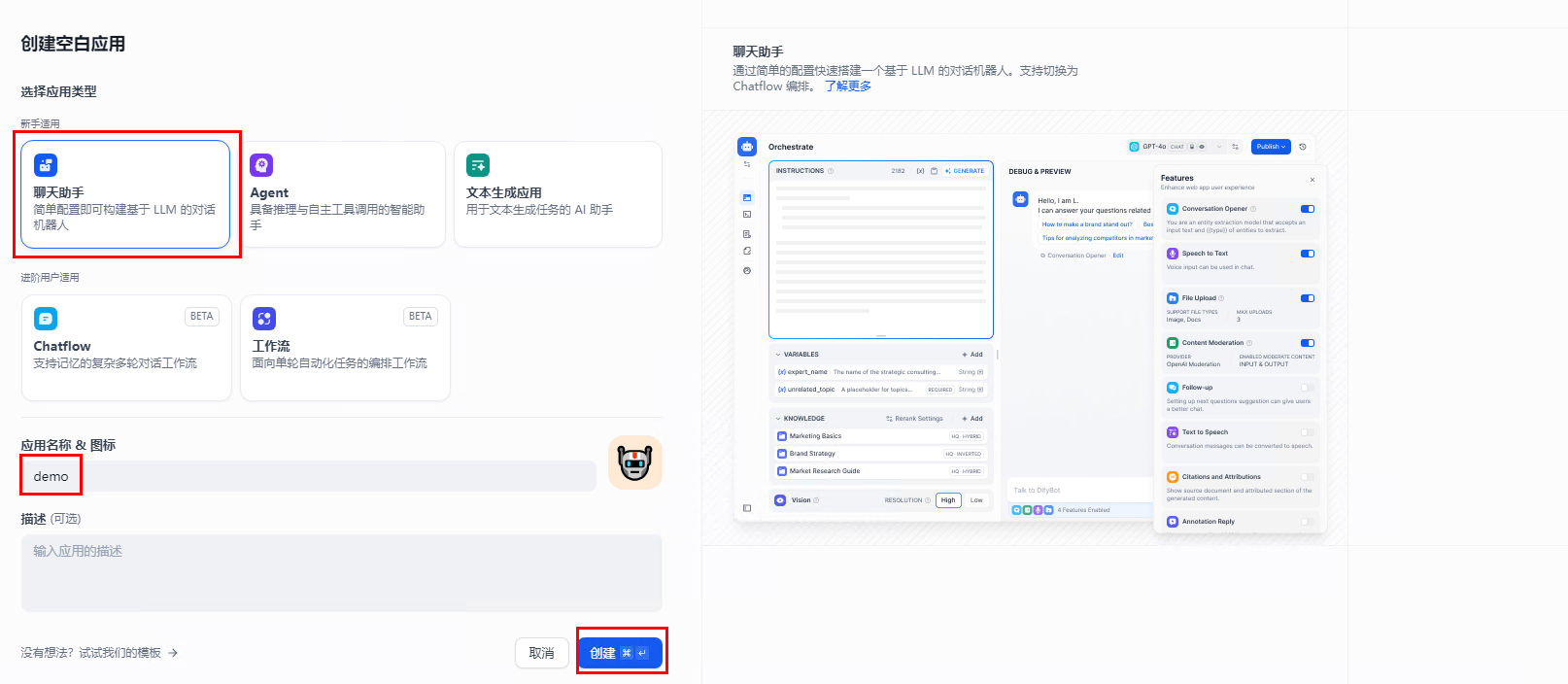The width and height of the screenshot is (1568, 684).
Task: Select the Brand Strategy knowledge row
Action: point(880,454)
